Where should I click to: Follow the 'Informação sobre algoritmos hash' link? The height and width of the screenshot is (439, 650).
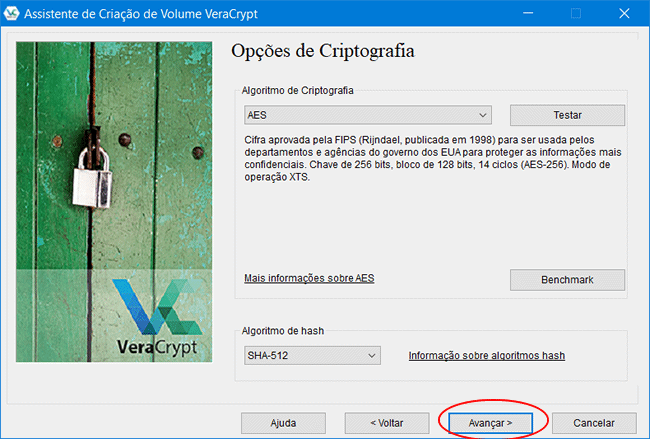pos(487,355)
